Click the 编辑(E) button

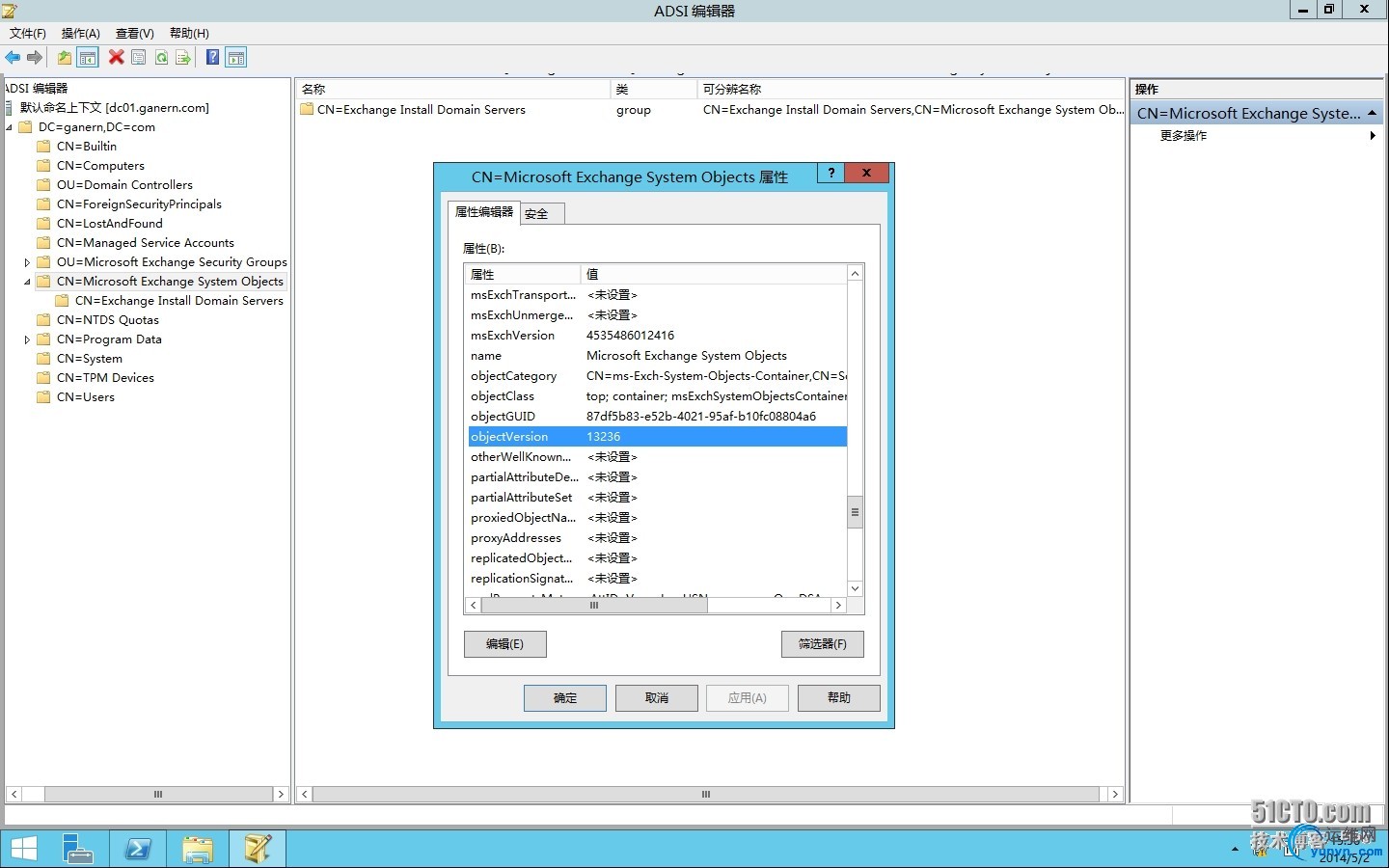pos(505,644)
